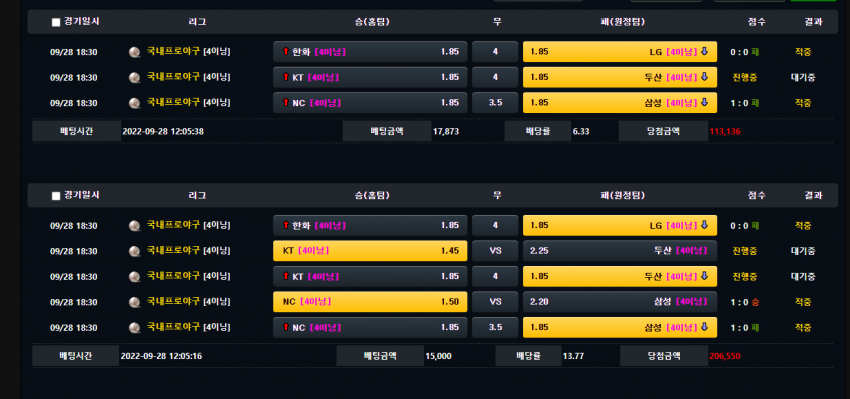Screen dimensions: 850x399
Task: Click the VS box in the NC 1.50 row
Action: click(x=495, y=302)
